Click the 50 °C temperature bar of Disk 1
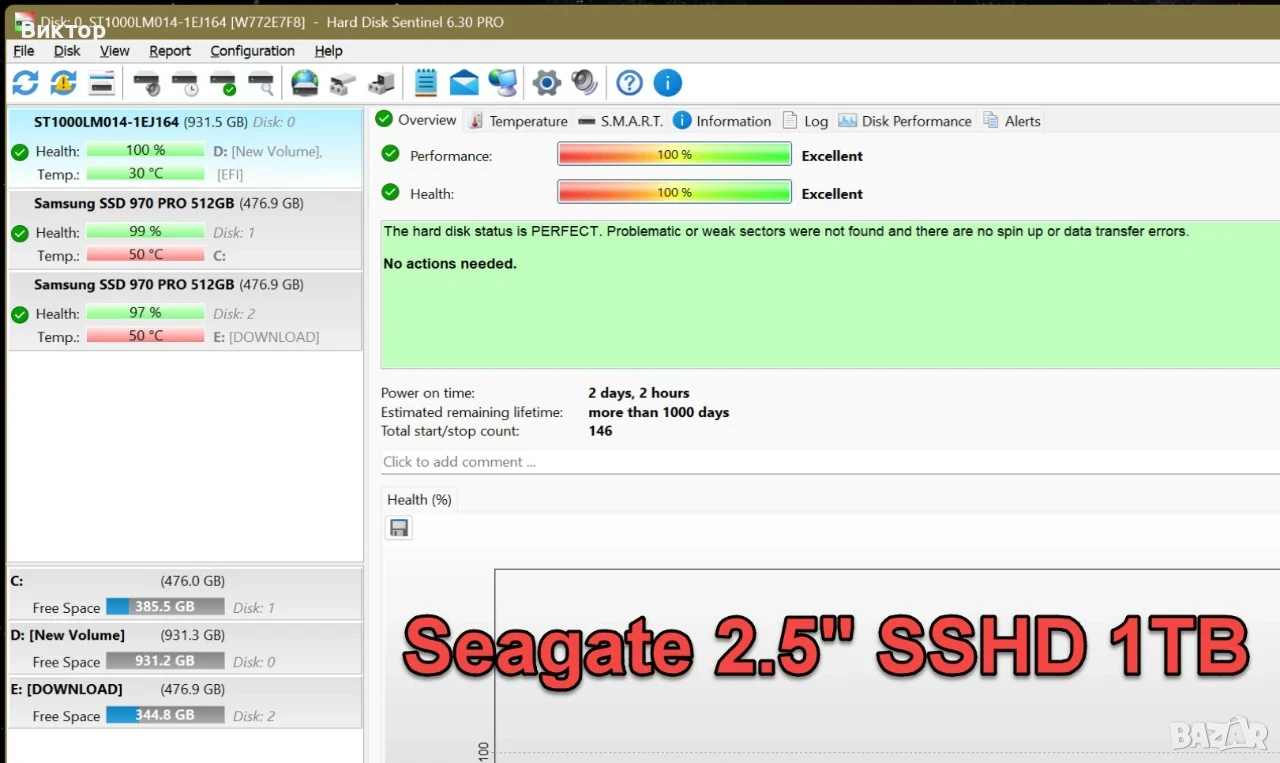Image resolution: width=1280 pixels, height=763 pixels. (145, 255)
